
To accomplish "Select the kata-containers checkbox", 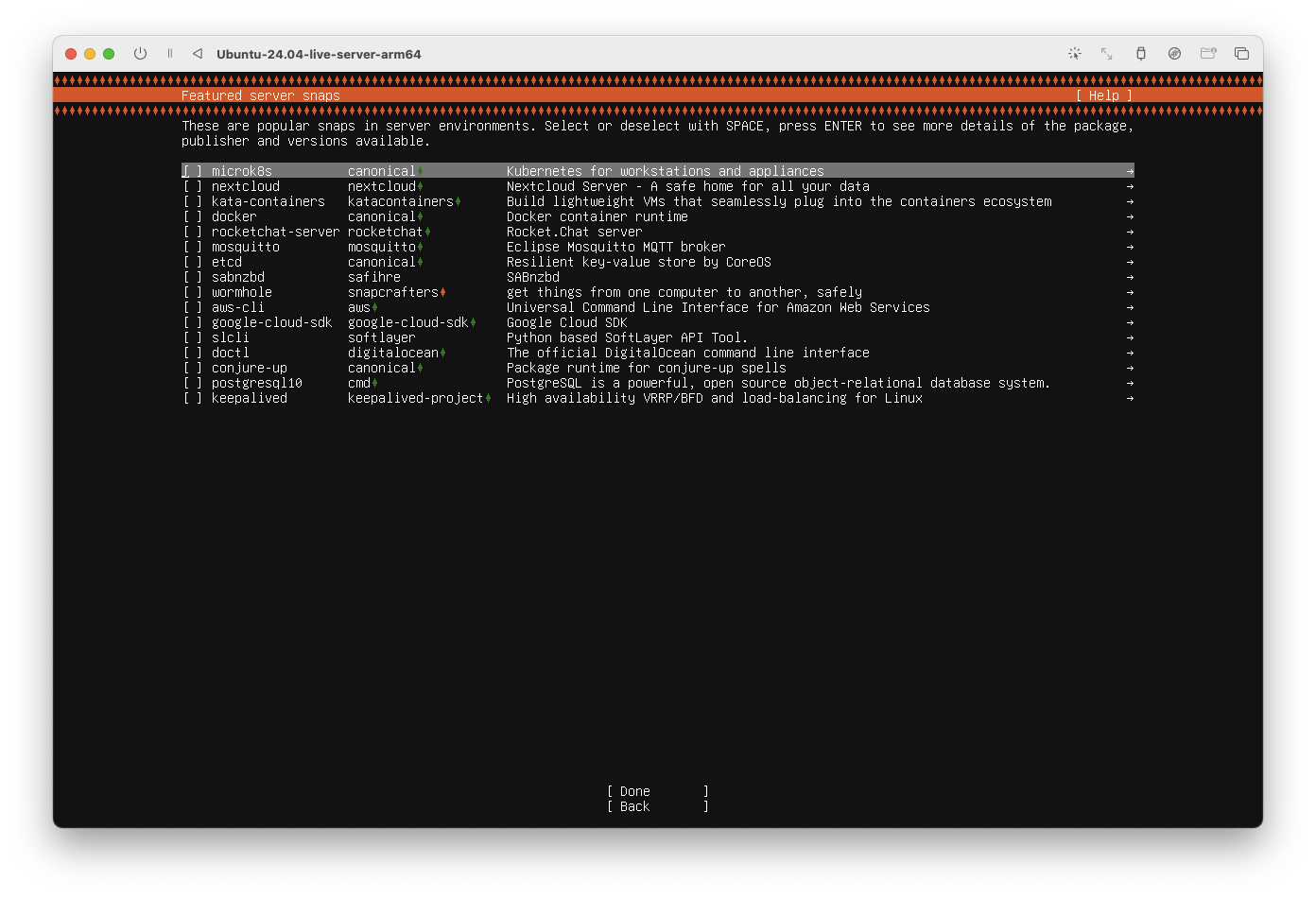I will 193,201.
